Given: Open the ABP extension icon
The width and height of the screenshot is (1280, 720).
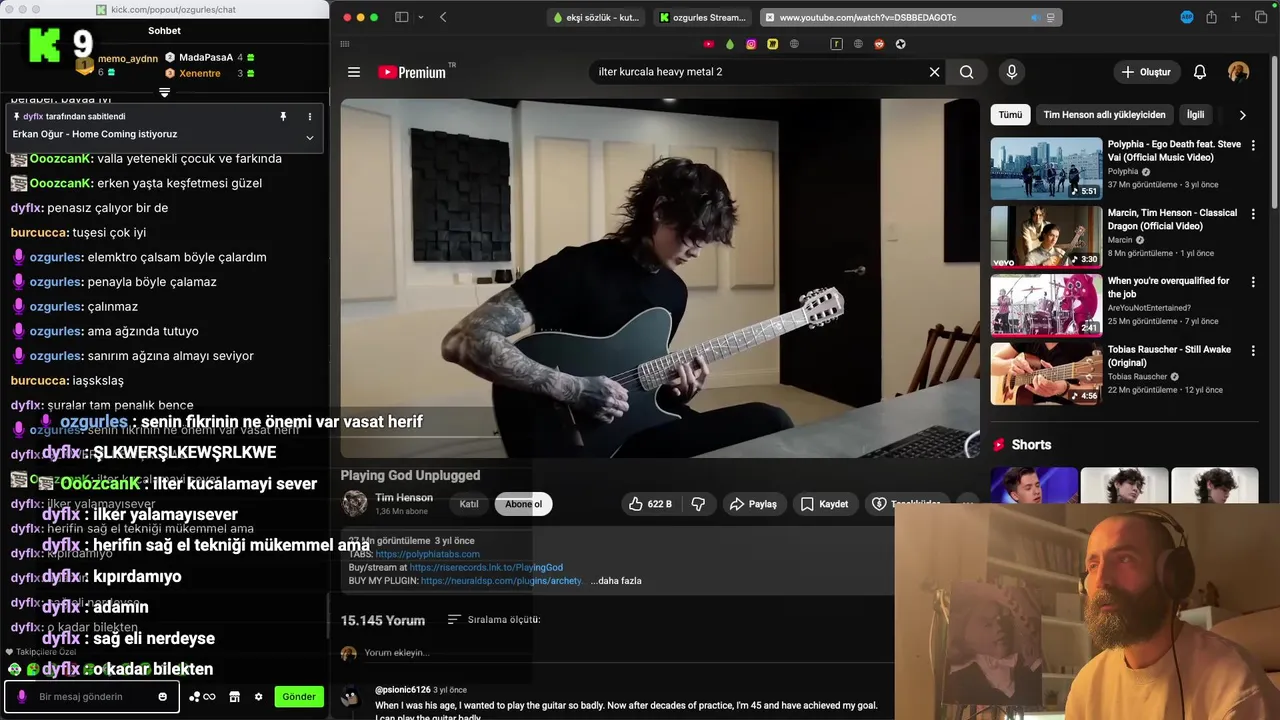Looking at the screenshot, I should coord(1186,17).
